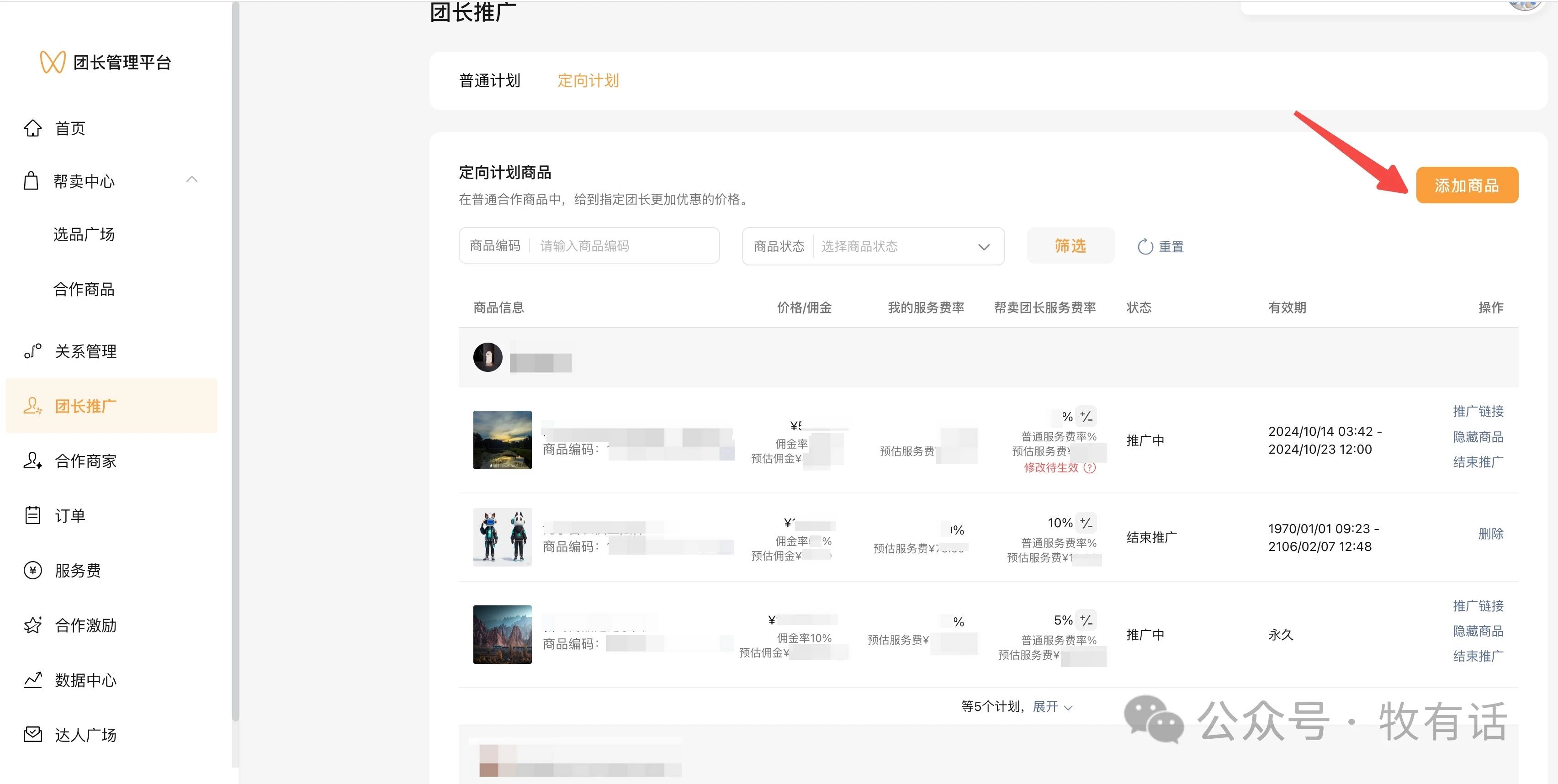Click the two cartoon figures thumbnail

502,537
